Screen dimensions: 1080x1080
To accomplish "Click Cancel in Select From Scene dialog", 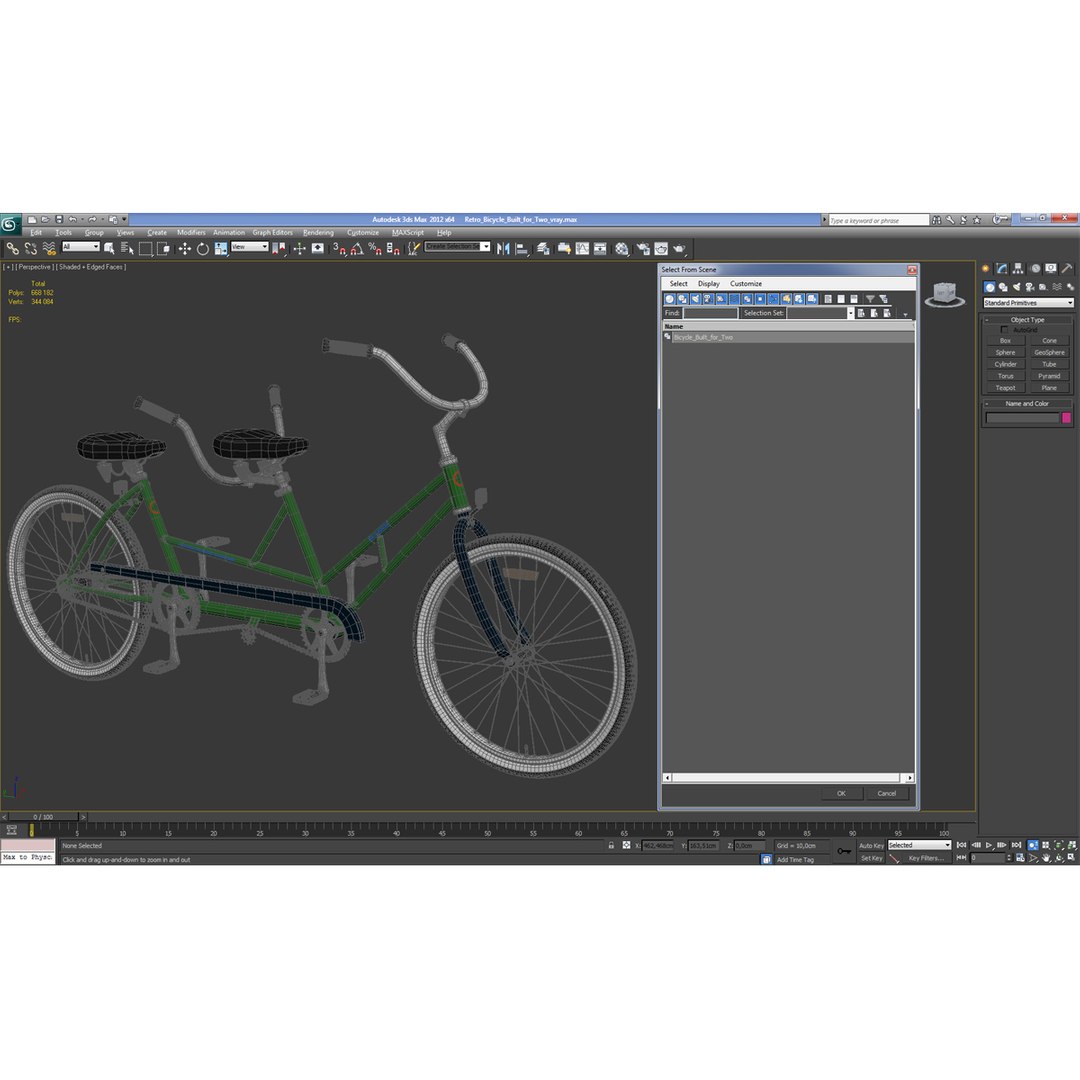I will (x=886, y=793).
